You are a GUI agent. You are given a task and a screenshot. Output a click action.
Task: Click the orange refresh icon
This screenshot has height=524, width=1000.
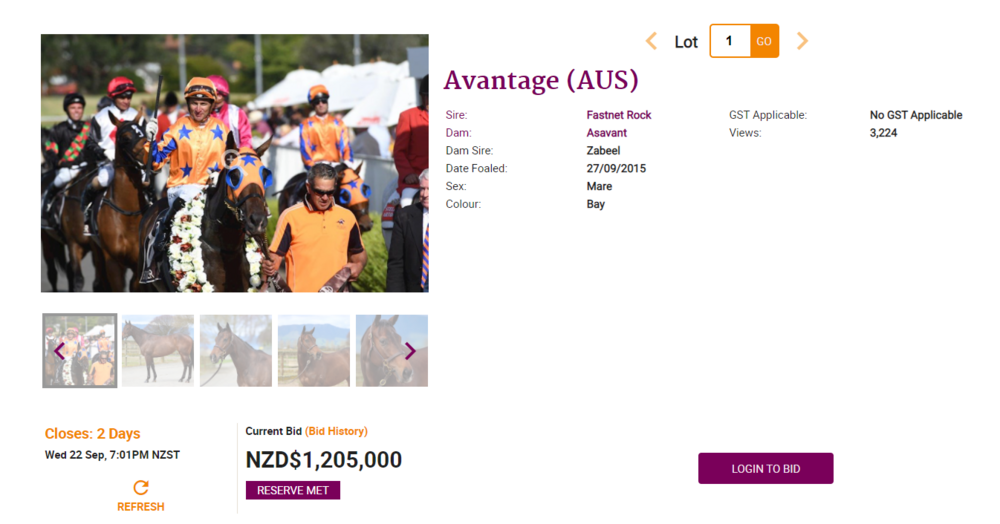[x=141, y=488]
